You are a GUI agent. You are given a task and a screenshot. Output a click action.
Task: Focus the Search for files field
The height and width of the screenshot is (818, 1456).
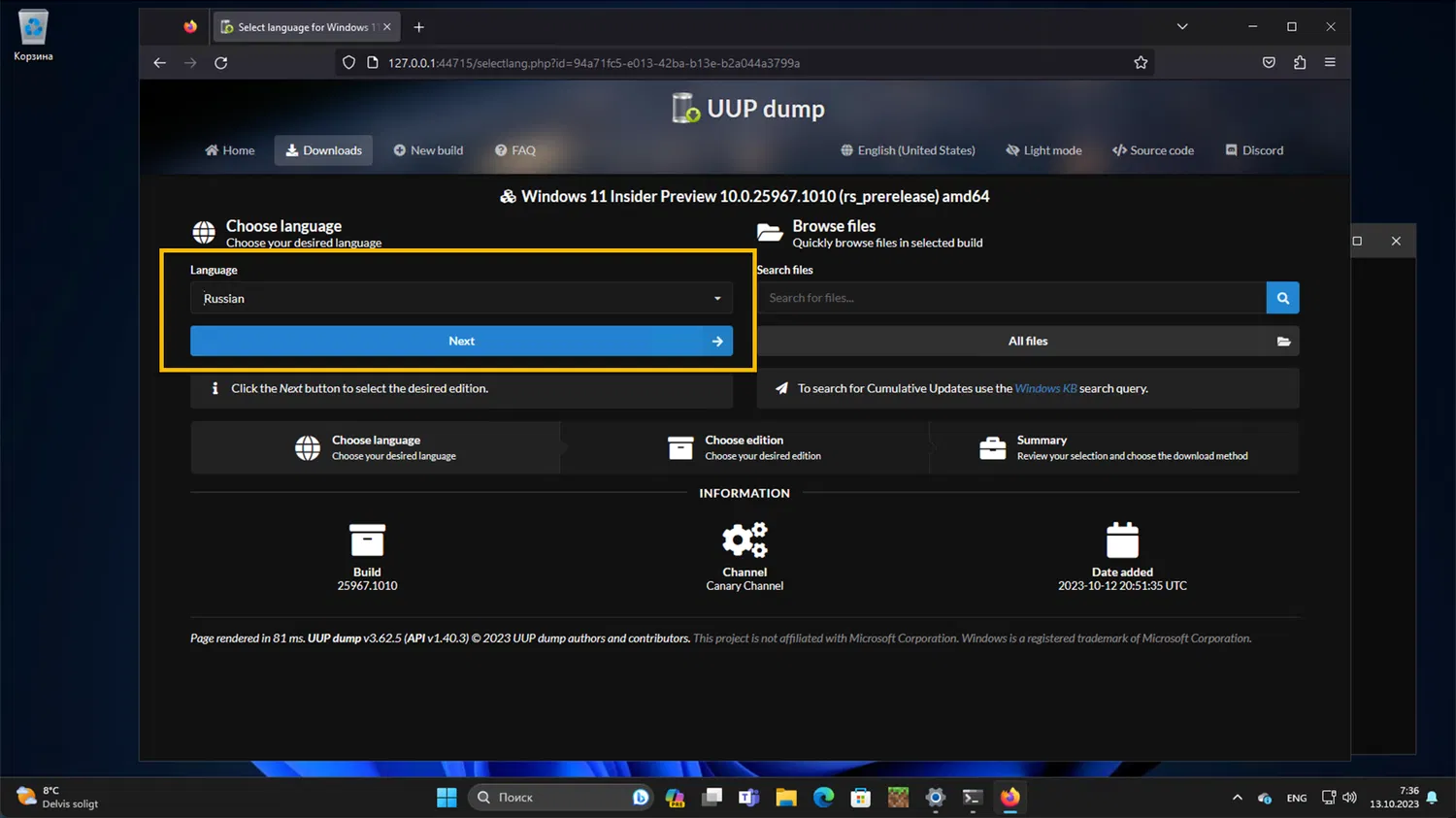click(x=1011, y=298)
